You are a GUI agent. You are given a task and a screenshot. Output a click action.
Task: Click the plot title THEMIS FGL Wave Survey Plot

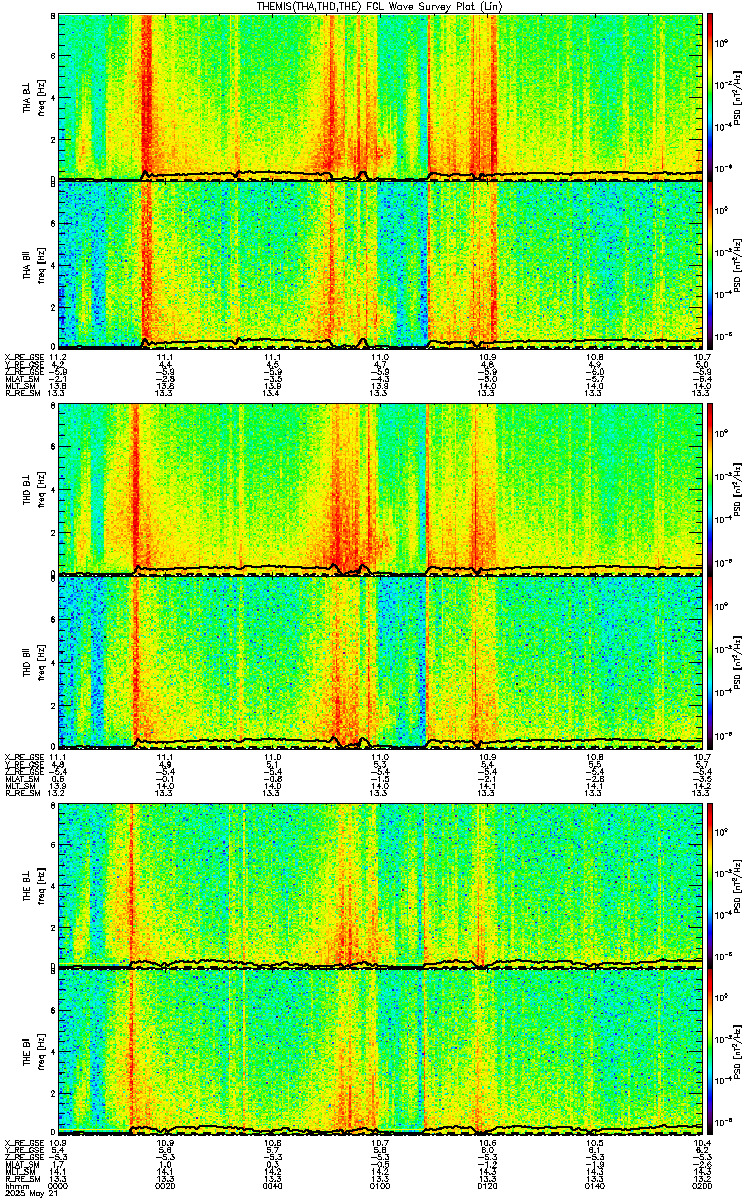[377, 6]
